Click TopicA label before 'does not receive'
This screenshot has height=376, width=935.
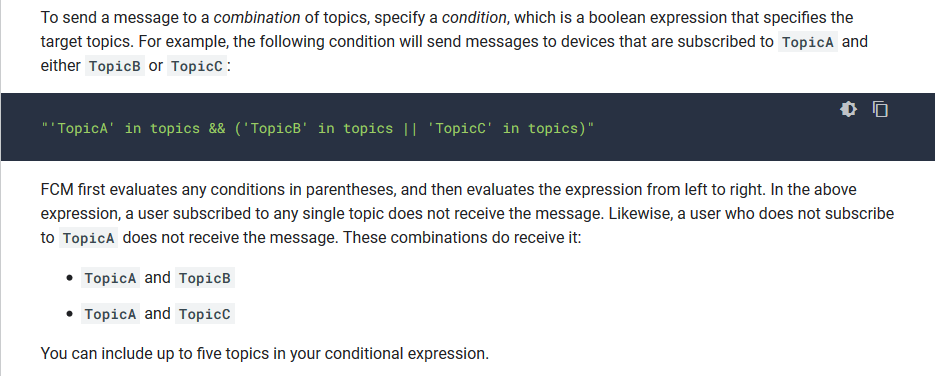click(88, 238)
